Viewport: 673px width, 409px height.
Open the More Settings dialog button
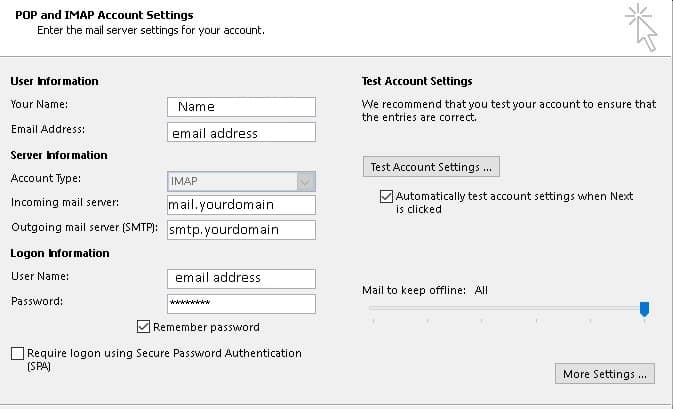point(605,374)
